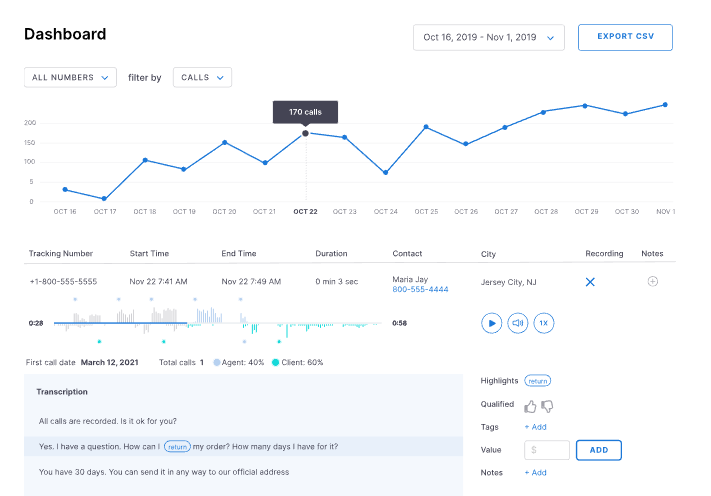Viewport: 711px width, 496px height.
Task: Mark call as unqualified with thumbs down
Action: tap(547, 406)
